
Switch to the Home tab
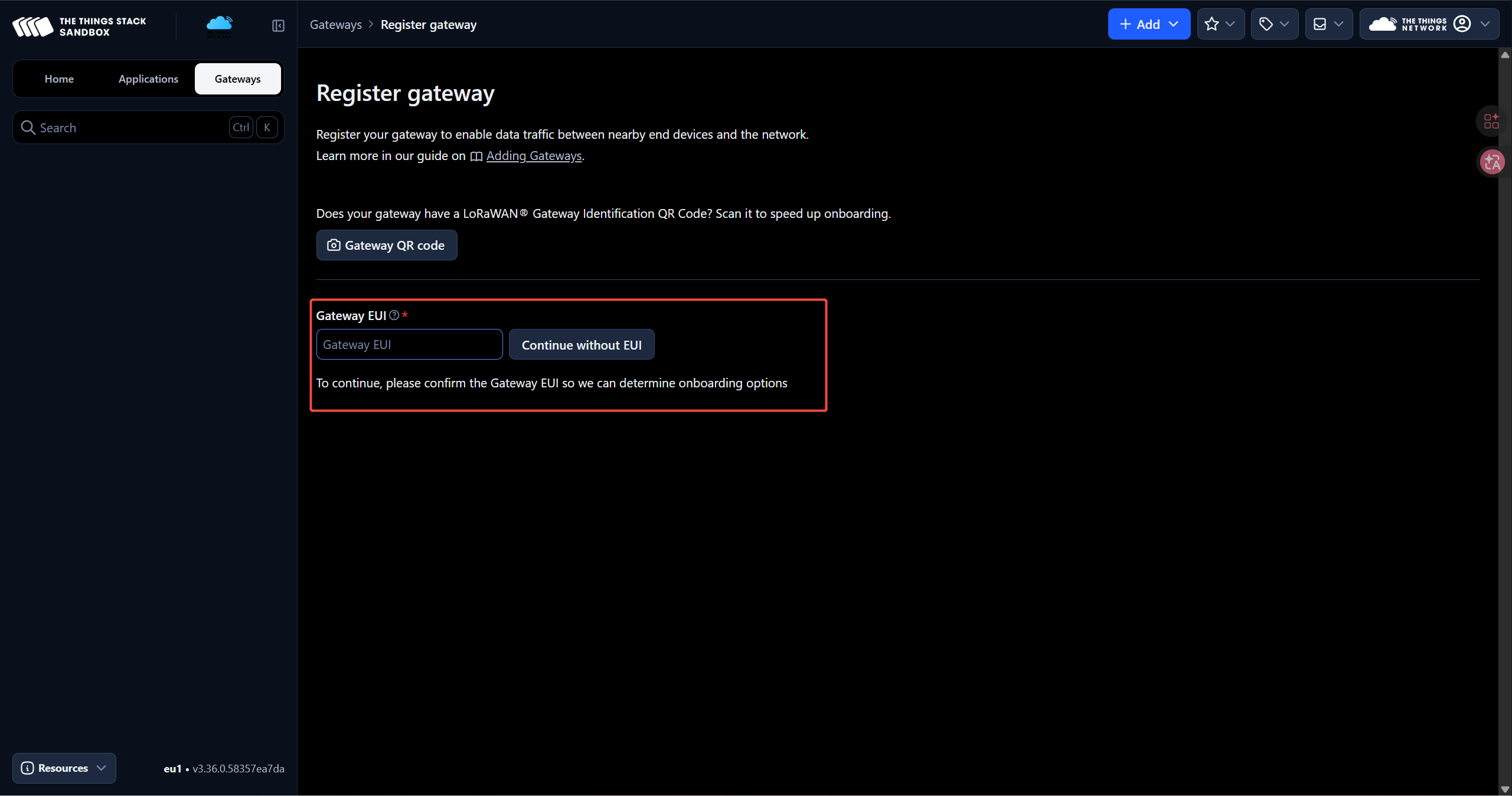(59, 79)
